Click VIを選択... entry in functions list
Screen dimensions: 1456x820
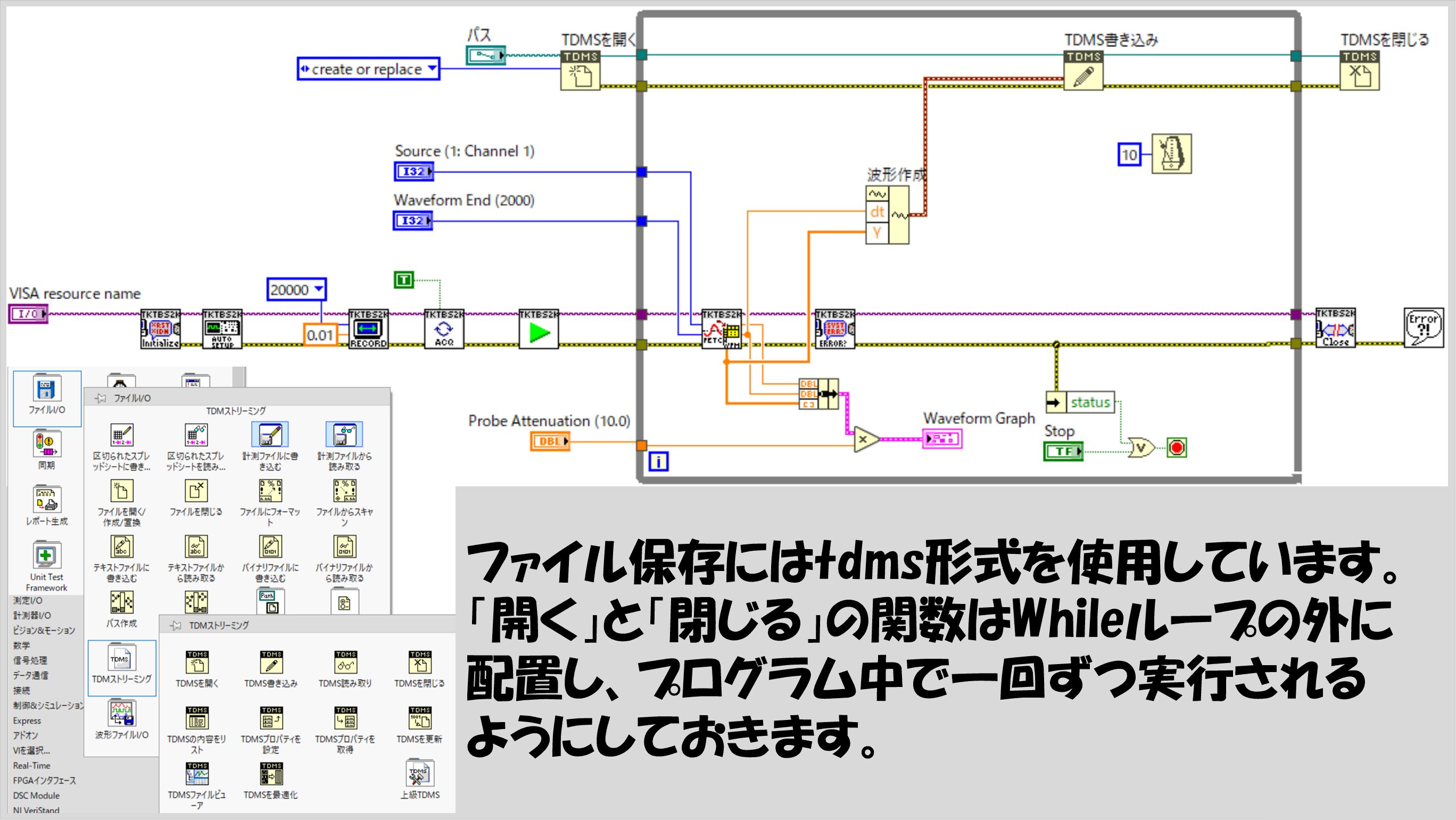31,750
